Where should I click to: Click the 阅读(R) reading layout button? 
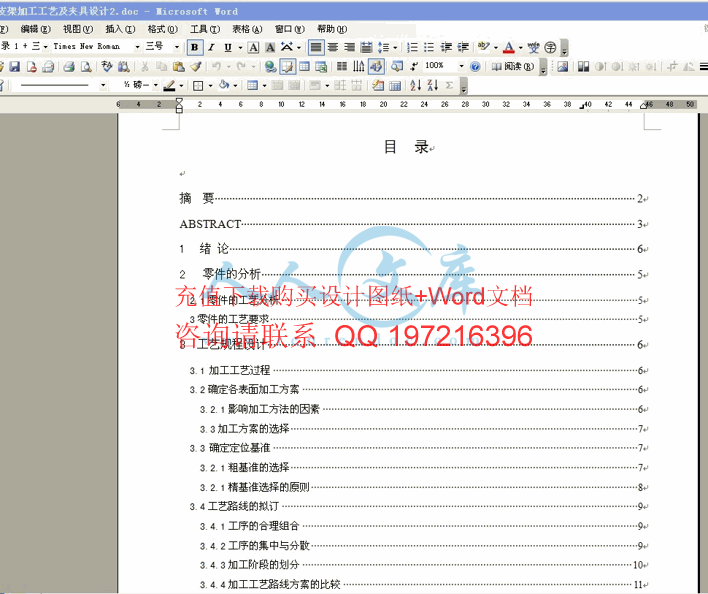[x=512, y=66]
